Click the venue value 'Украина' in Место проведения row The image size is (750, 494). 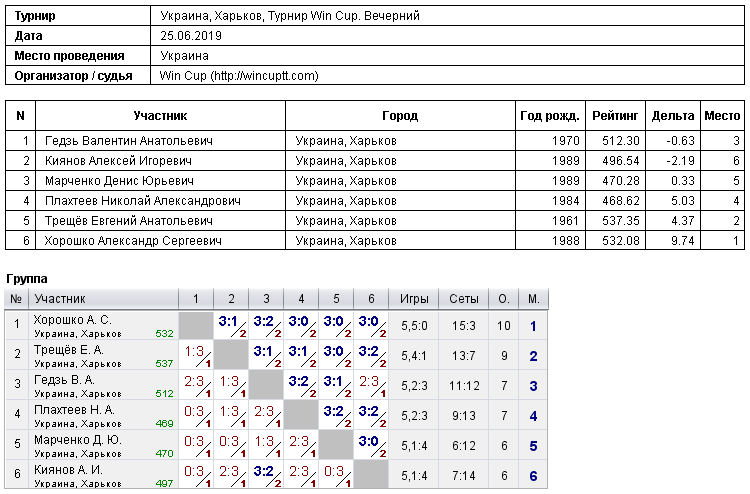point(184,56)
